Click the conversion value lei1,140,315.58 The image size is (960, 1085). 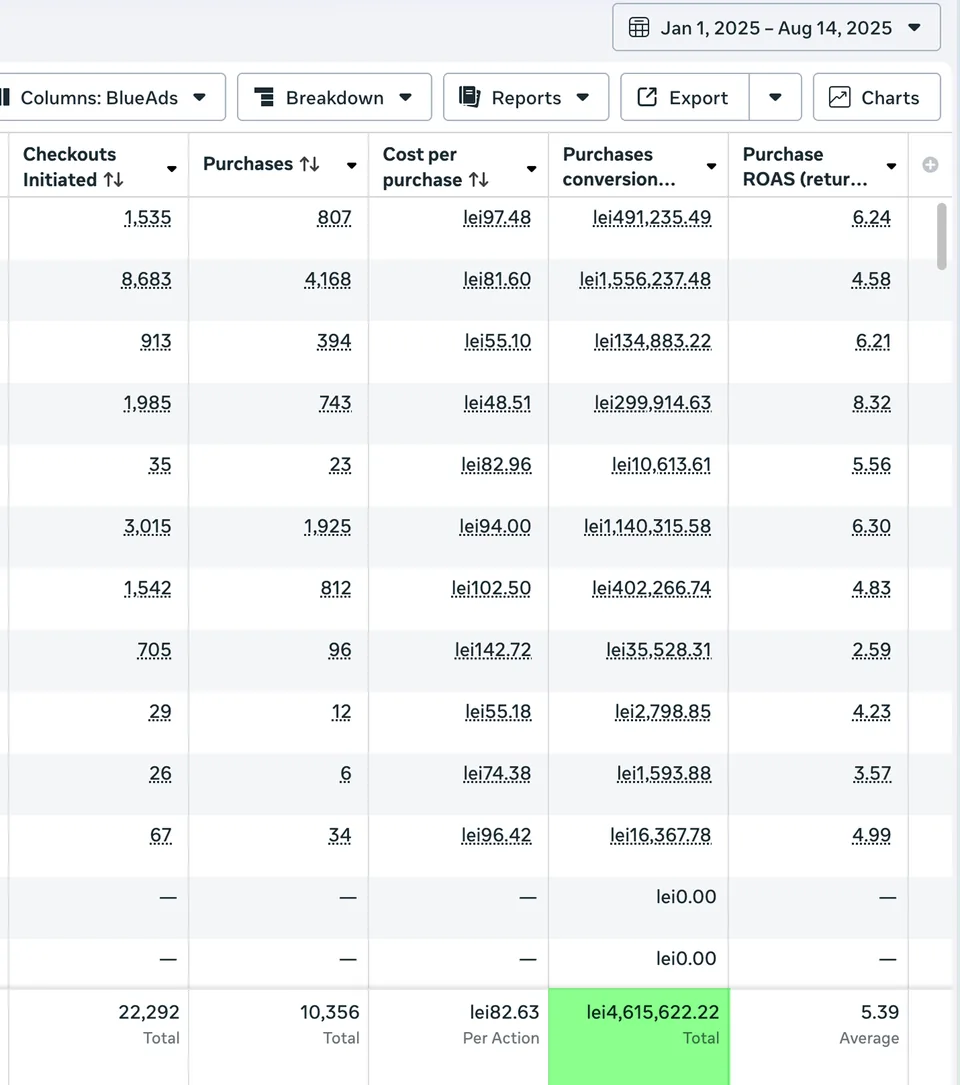click(x=647, y=527)
